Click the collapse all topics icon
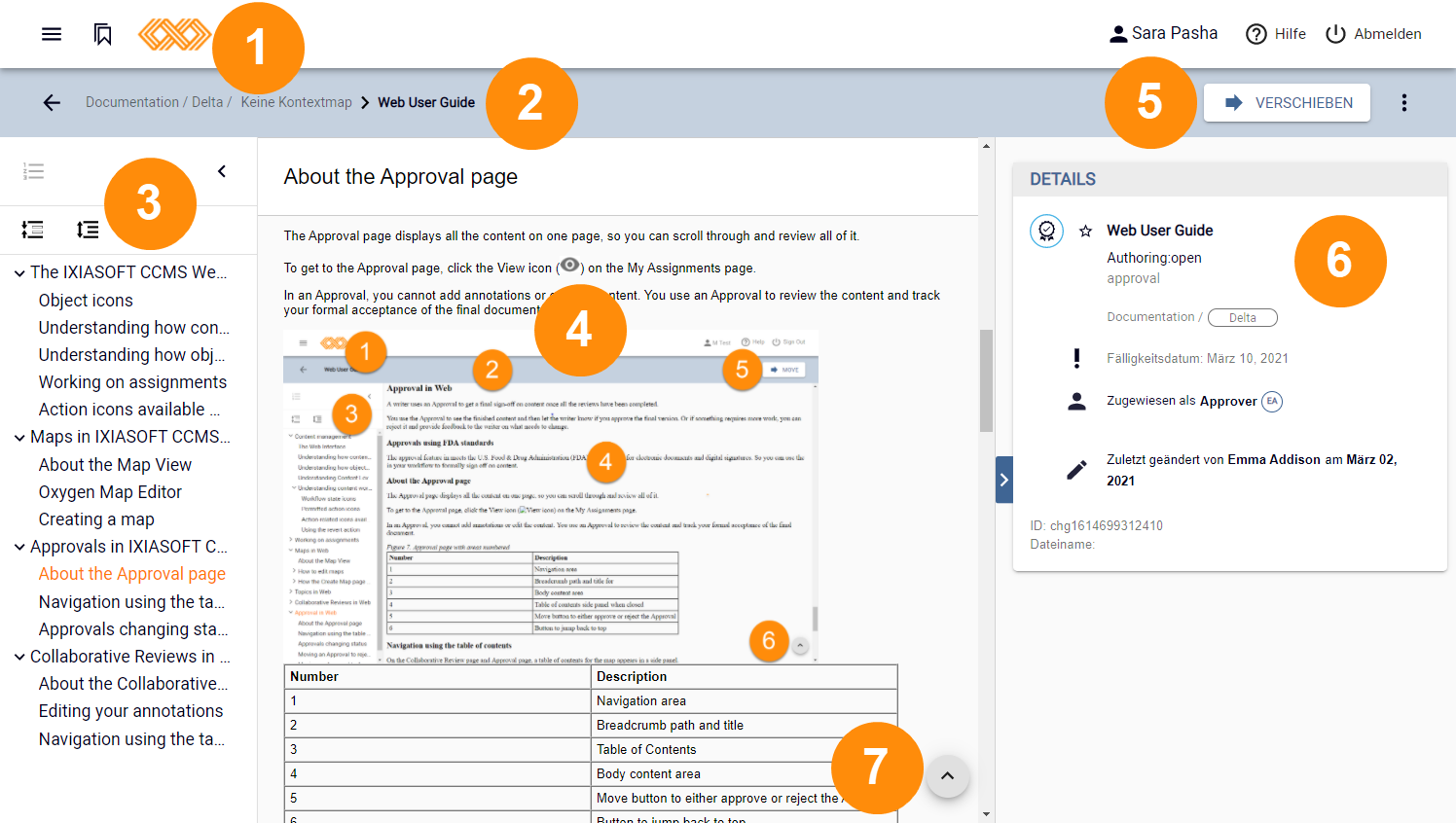Screen dimensions: 1456x823 (33, 230)
